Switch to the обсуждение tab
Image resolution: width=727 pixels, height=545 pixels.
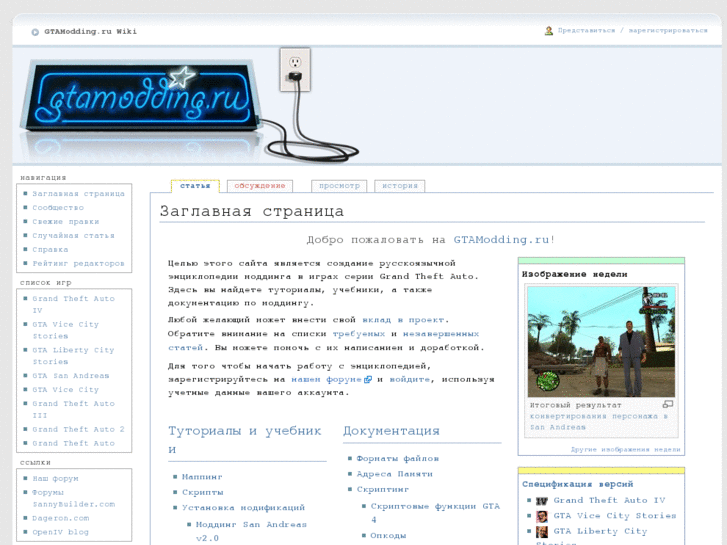pyautogui.click(x=260, y=186)
